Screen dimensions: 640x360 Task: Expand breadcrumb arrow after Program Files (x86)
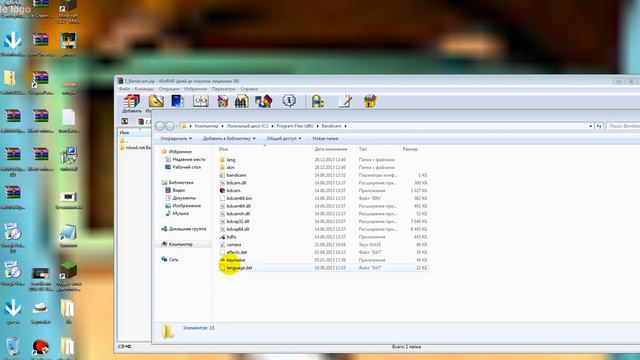click(x=317, y=126)
